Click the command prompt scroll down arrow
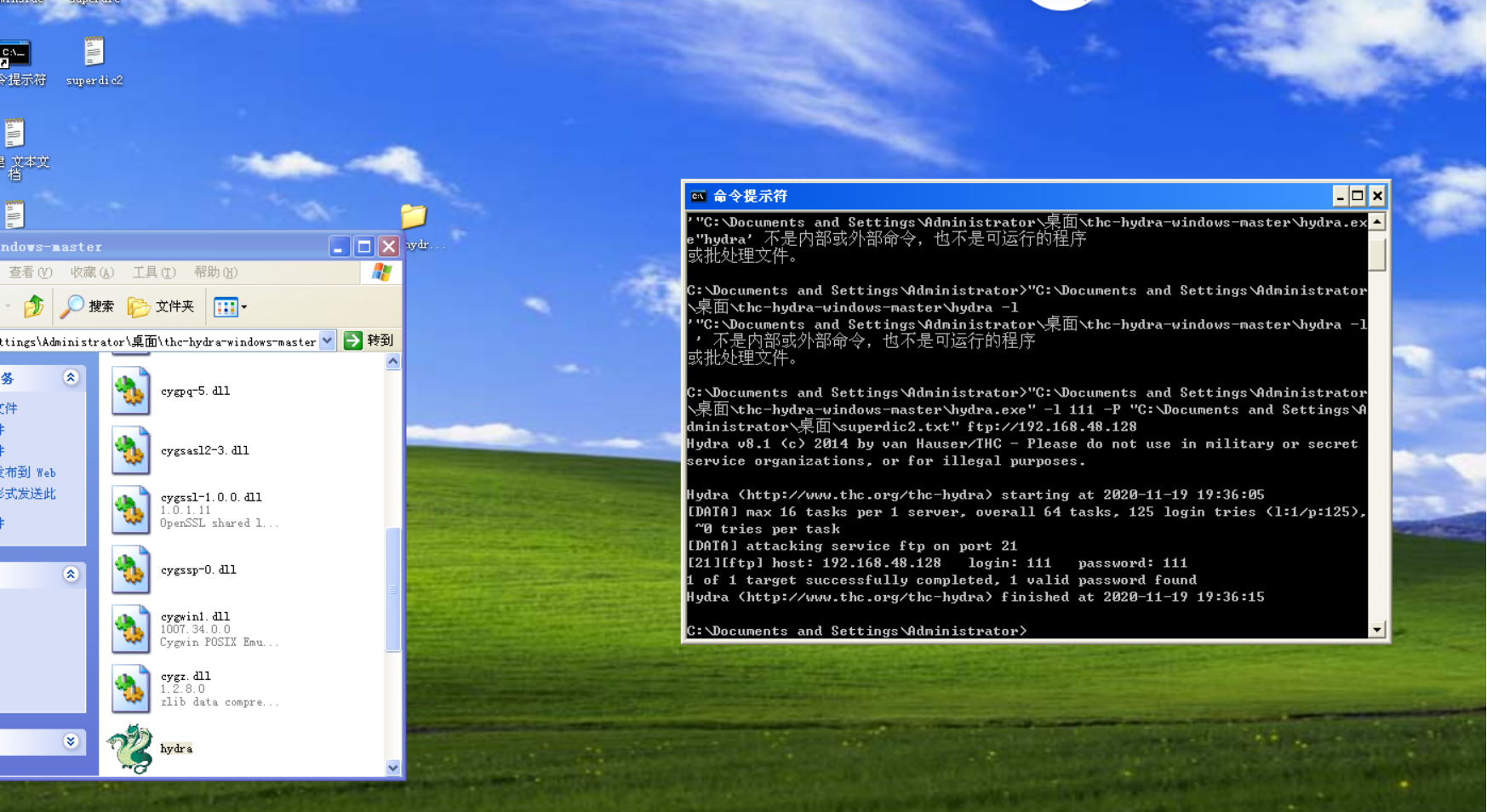Screen dimensions: 1487x812 [1377, 630]
